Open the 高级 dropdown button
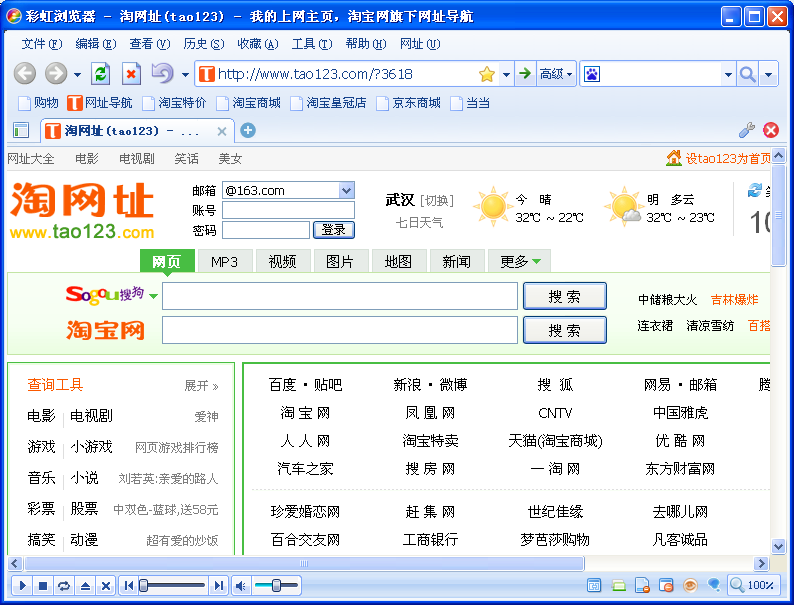794x605 pixels. [x=556, y=74]
